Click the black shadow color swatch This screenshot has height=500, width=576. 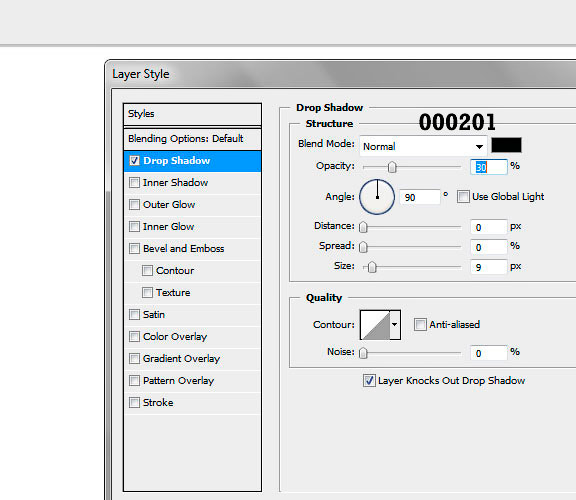pos(506,145)
